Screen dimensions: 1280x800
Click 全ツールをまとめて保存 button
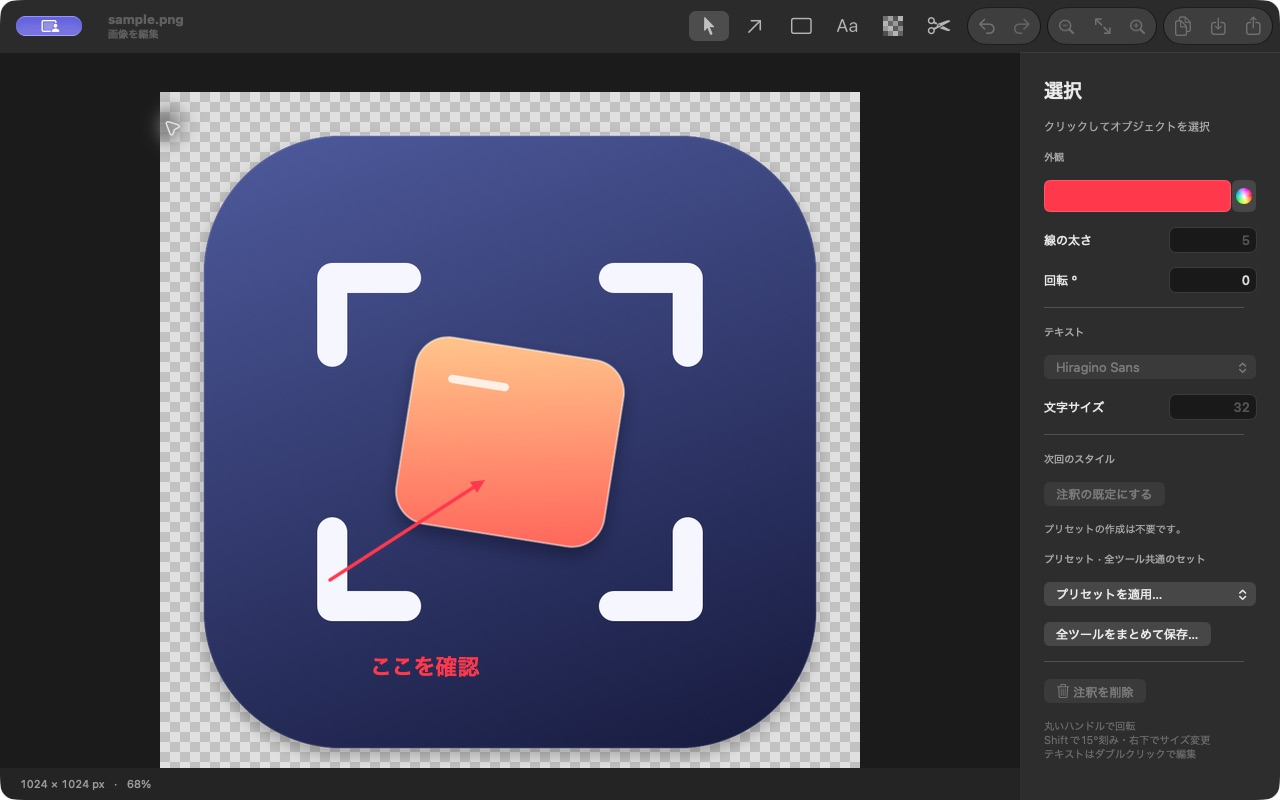(1127, 634)
